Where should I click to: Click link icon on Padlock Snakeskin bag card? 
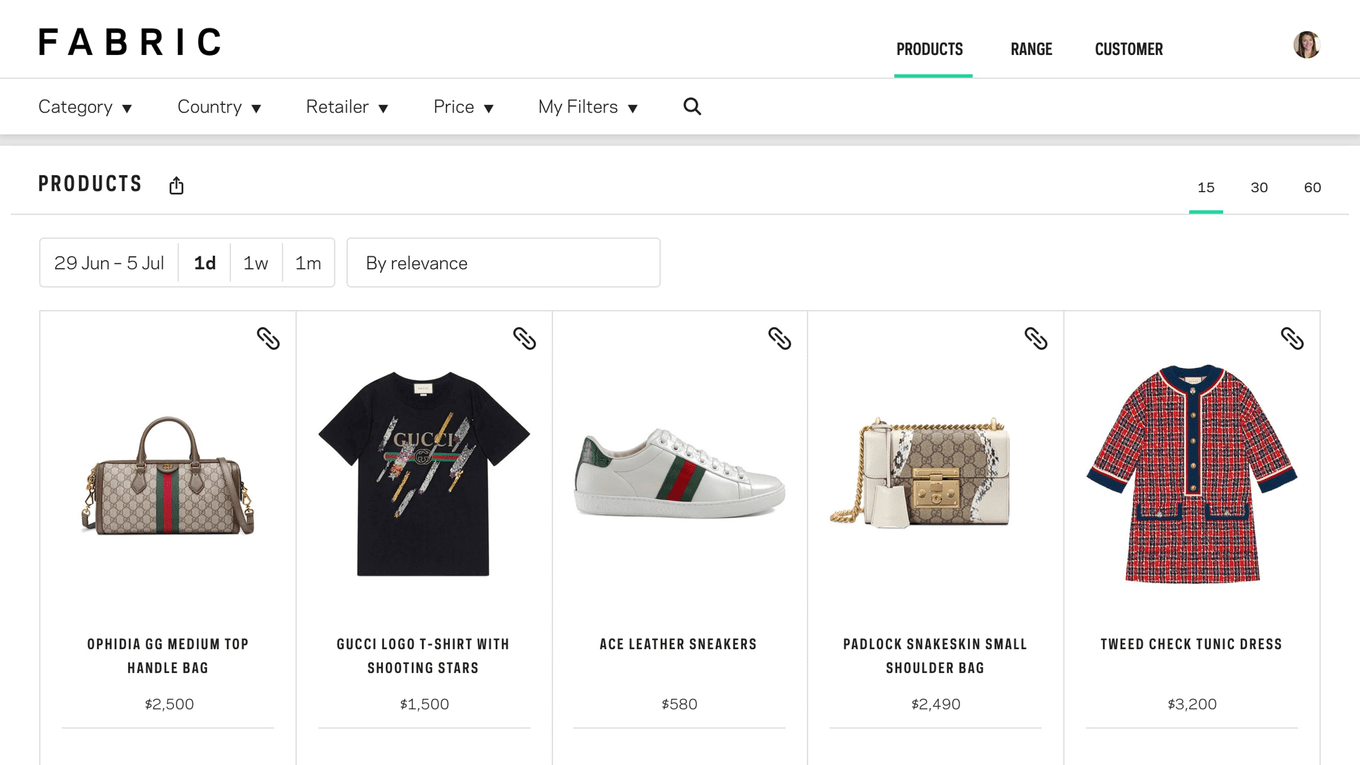(x=1036, y=338)
